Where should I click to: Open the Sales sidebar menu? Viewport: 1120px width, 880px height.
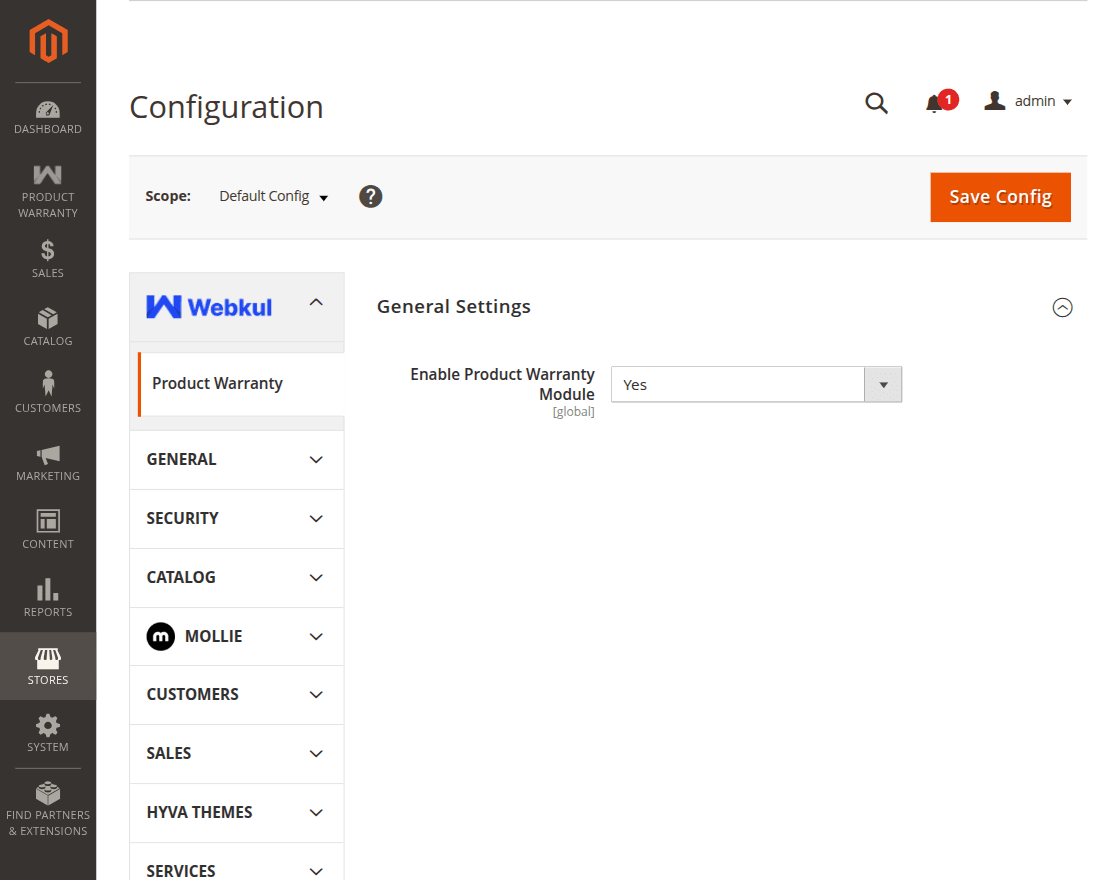pyautogui.click(x=47, y=258)
